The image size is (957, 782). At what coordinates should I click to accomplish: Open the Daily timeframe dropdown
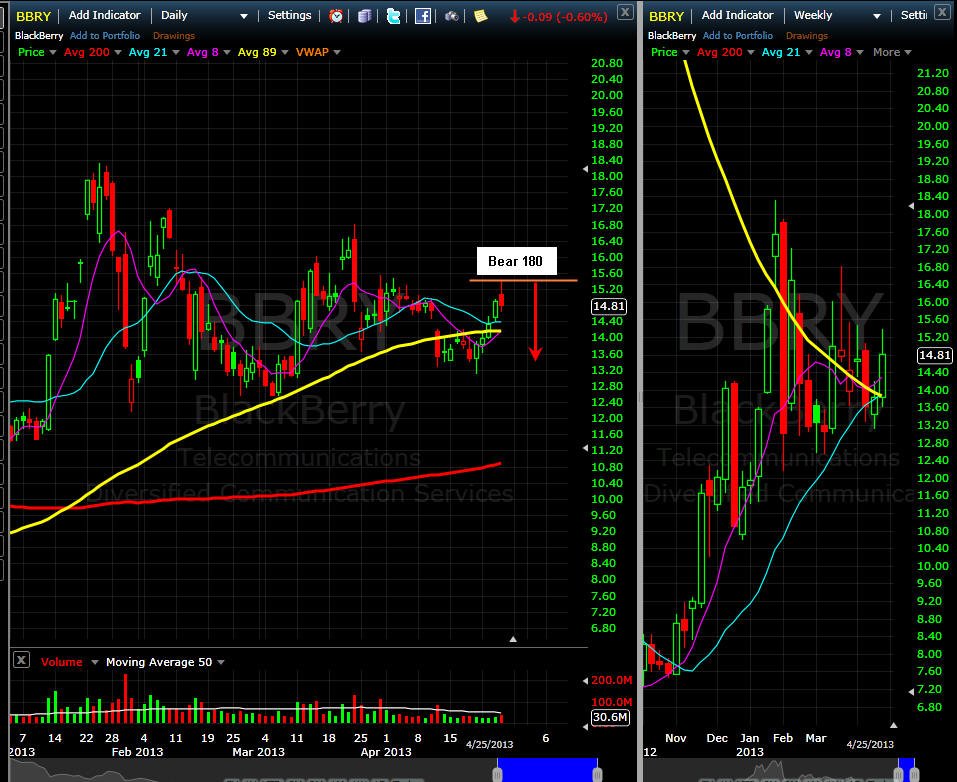tap(204, 15)
